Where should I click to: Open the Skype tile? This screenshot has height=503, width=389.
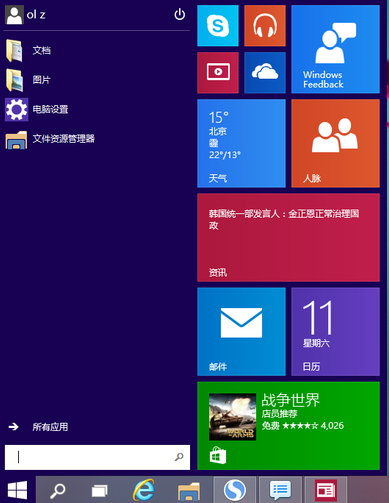(218, 26)
